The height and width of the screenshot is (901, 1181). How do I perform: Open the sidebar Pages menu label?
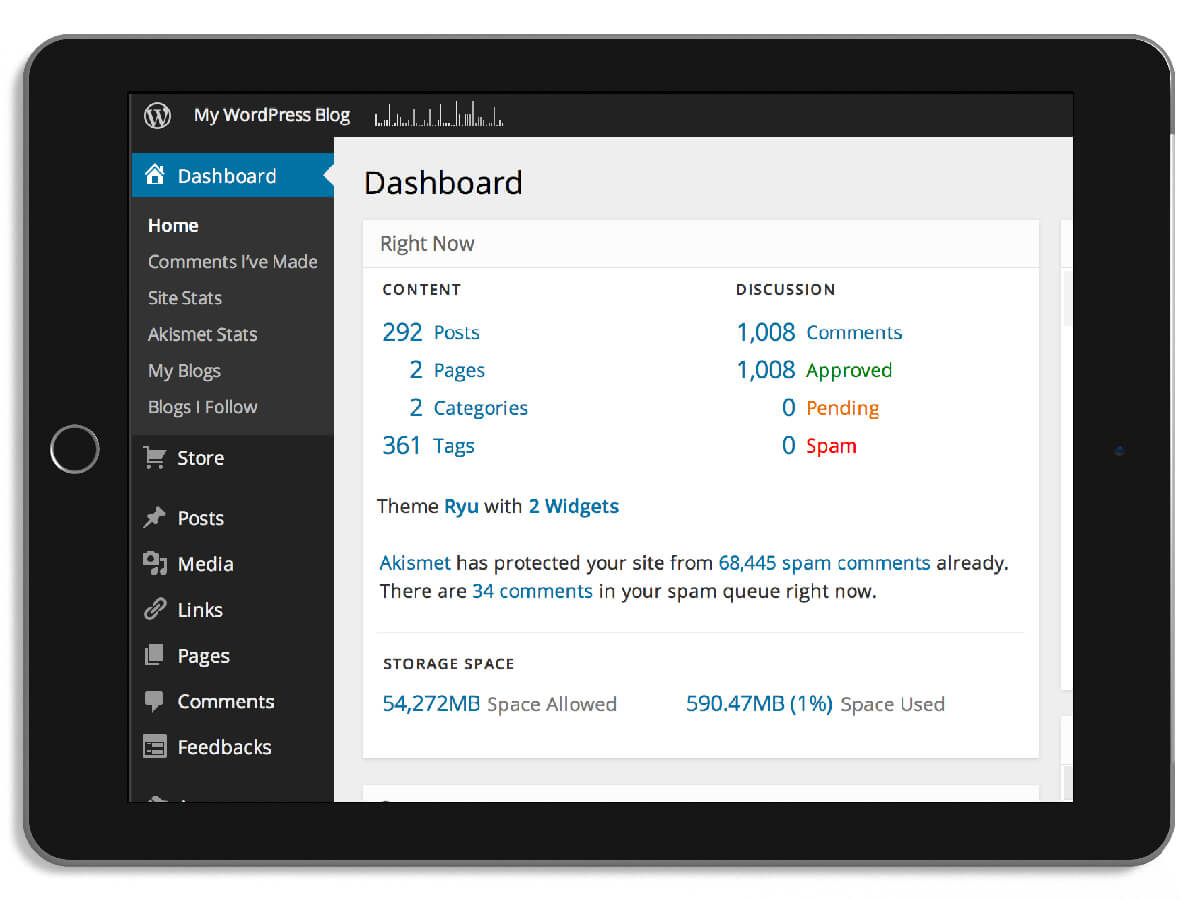coord(203,656)
